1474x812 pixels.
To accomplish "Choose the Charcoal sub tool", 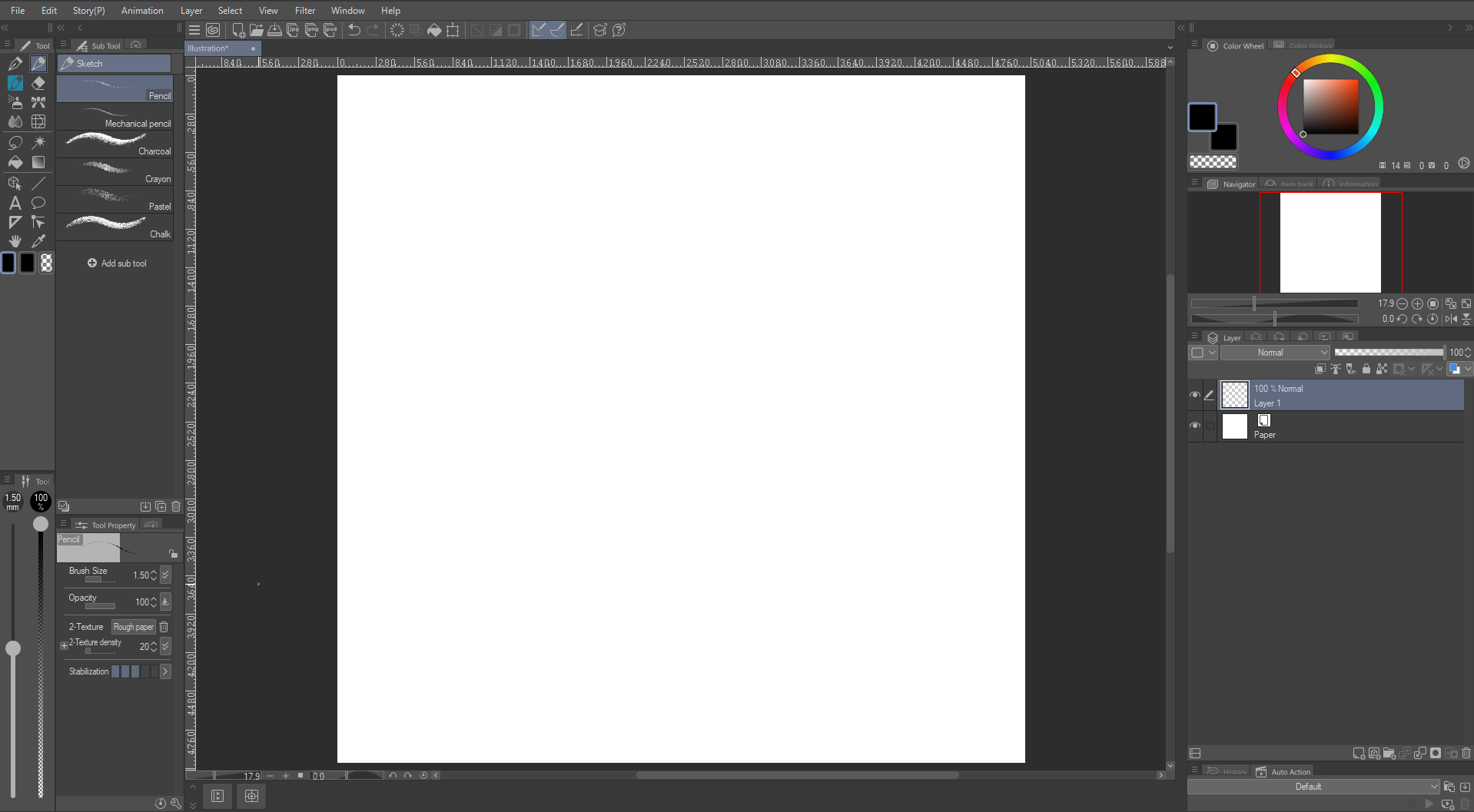I will (x=115, y=144).
